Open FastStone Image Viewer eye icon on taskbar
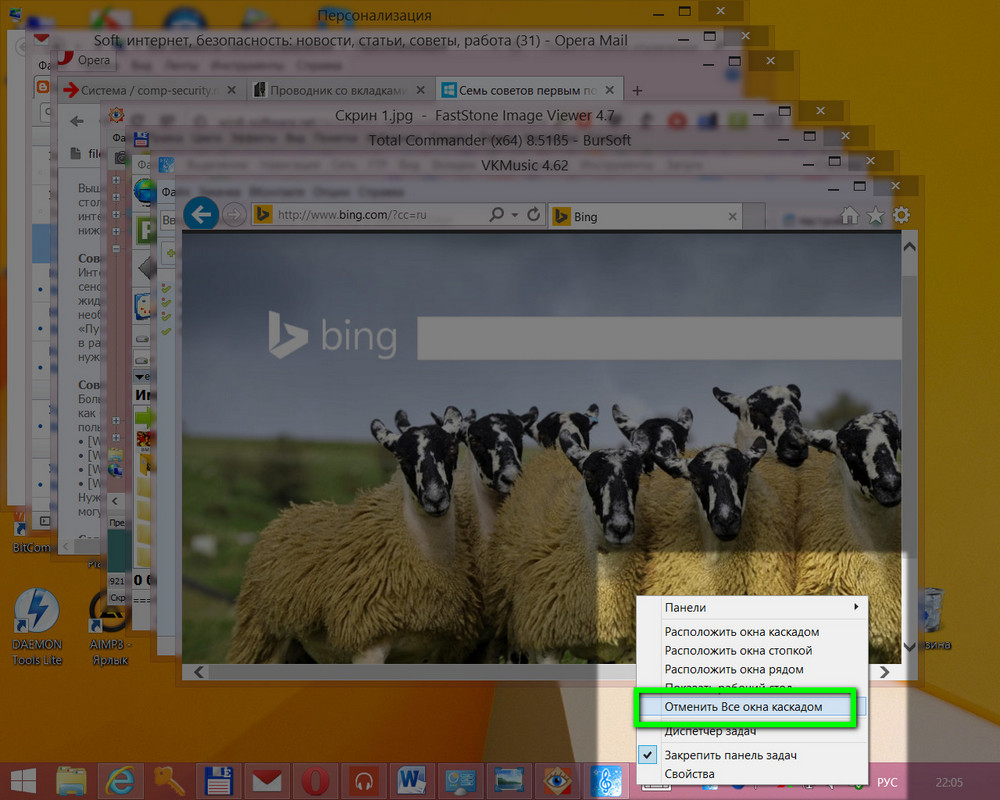Viewport: 1000px width, 800px height. tap(557, 781)
